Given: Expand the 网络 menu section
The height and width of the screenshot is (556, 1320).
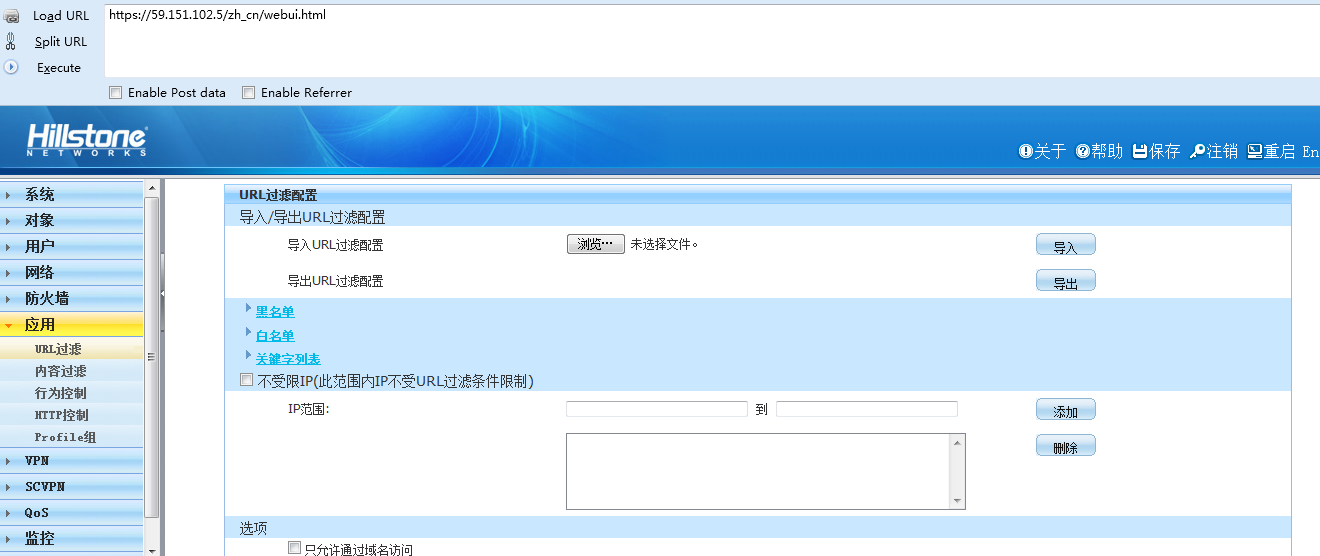Looking at the screenshot, I should 72,272.
